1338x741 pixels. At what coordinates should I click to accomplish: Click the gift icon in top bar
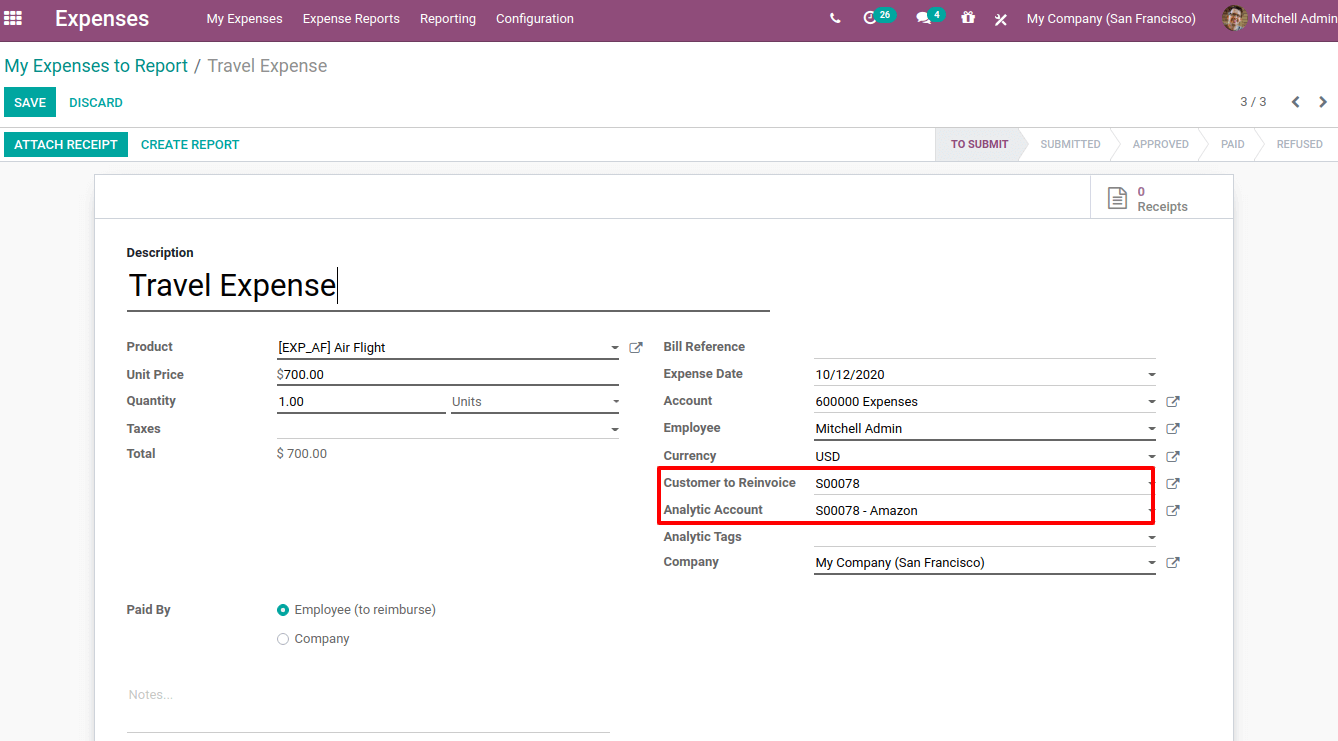click(x=967, y=18)
